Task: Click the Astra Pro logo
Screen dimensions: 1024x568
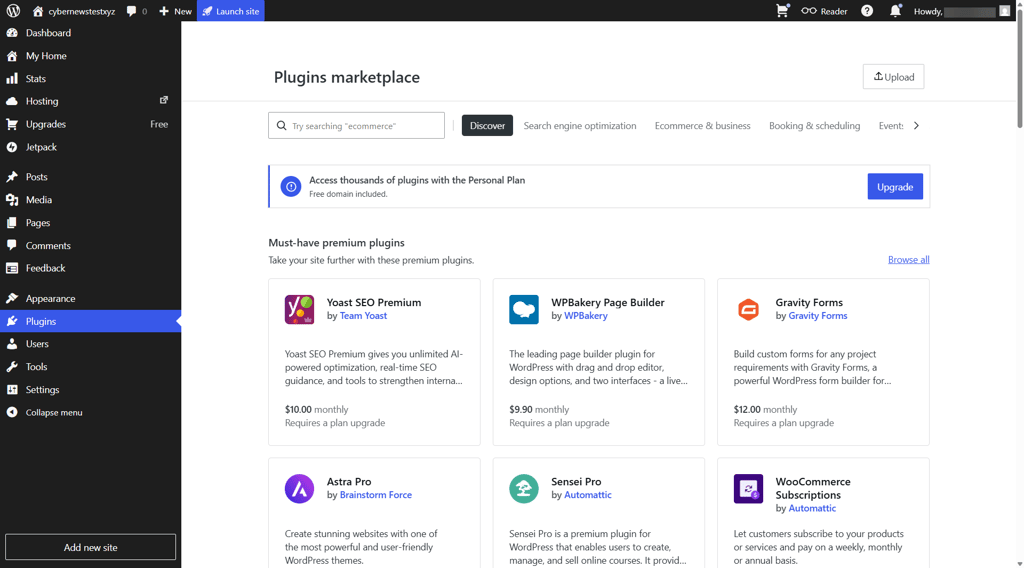Action: tap(299, 489)
